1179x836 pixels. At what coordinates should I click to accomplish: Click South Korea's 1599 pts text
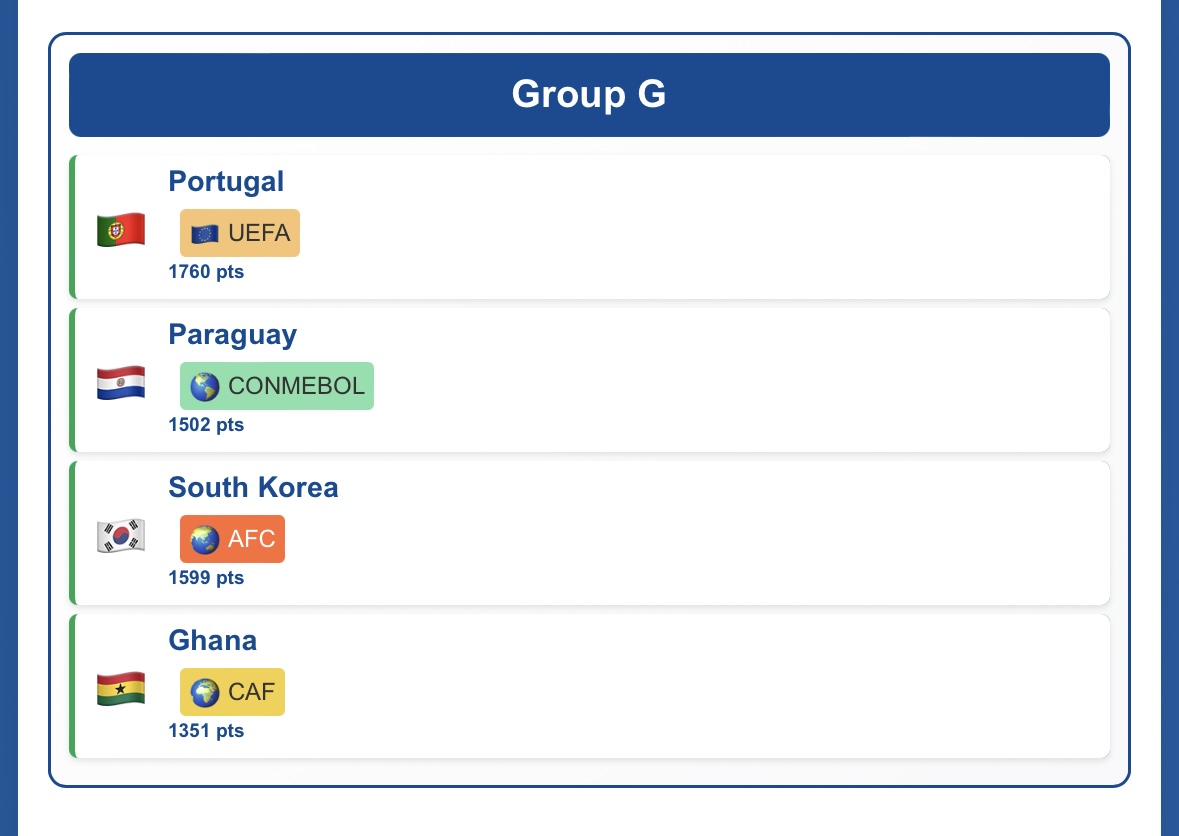pyautogui.click(x=206, y=577)
